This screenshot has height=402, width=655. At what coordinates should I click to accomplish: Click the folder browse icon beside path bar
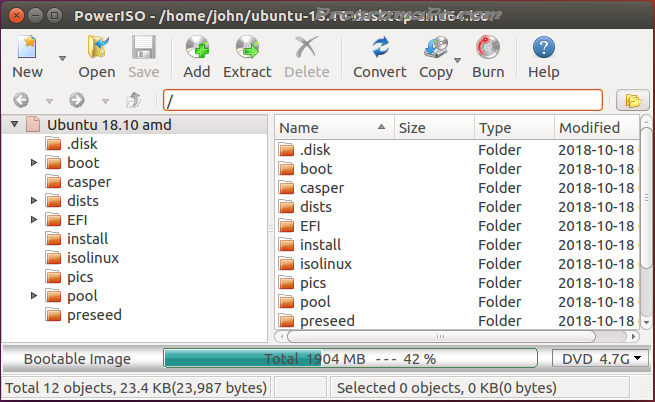point(631,100)
